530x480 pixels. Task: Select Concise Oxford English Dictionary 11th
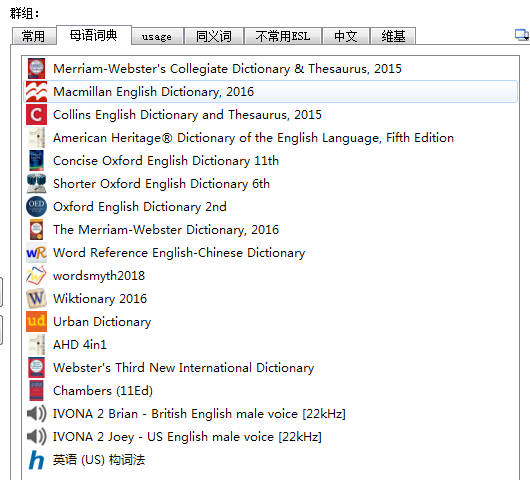271,161
